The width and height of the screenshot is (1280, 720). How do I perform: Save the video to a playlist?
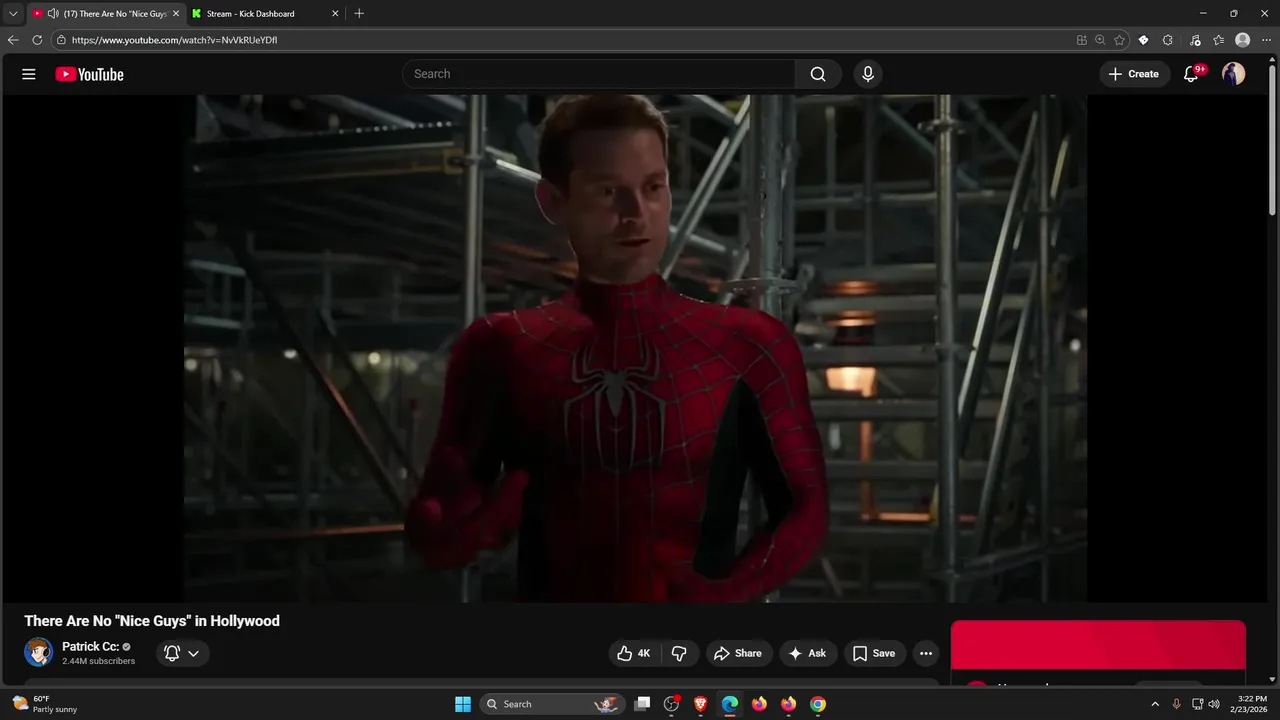[874, 653]
